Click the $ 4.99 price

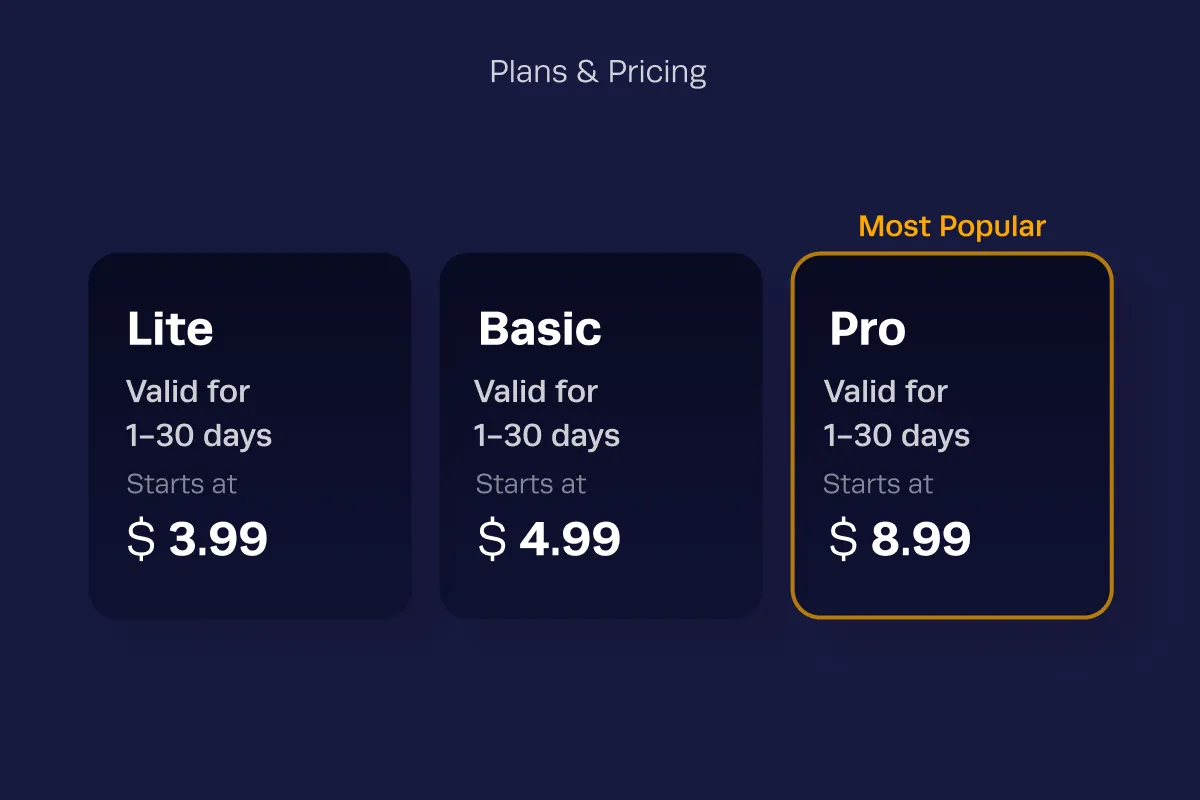click(549, 540)
